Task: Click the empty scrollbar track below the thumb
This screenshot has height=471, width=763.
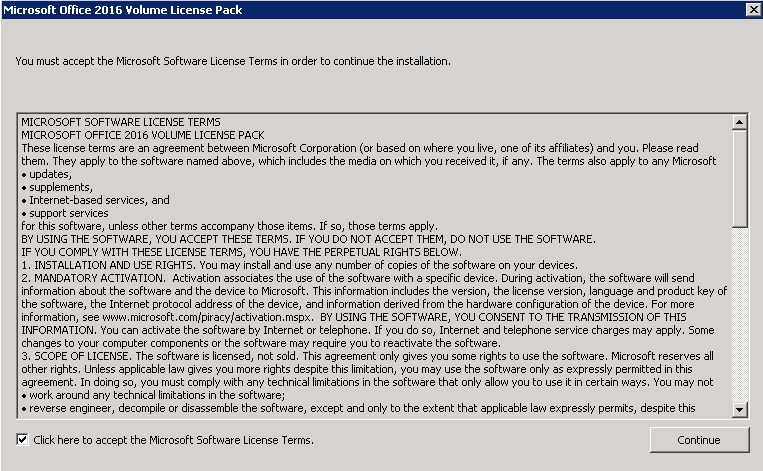Action: (740, 320)
